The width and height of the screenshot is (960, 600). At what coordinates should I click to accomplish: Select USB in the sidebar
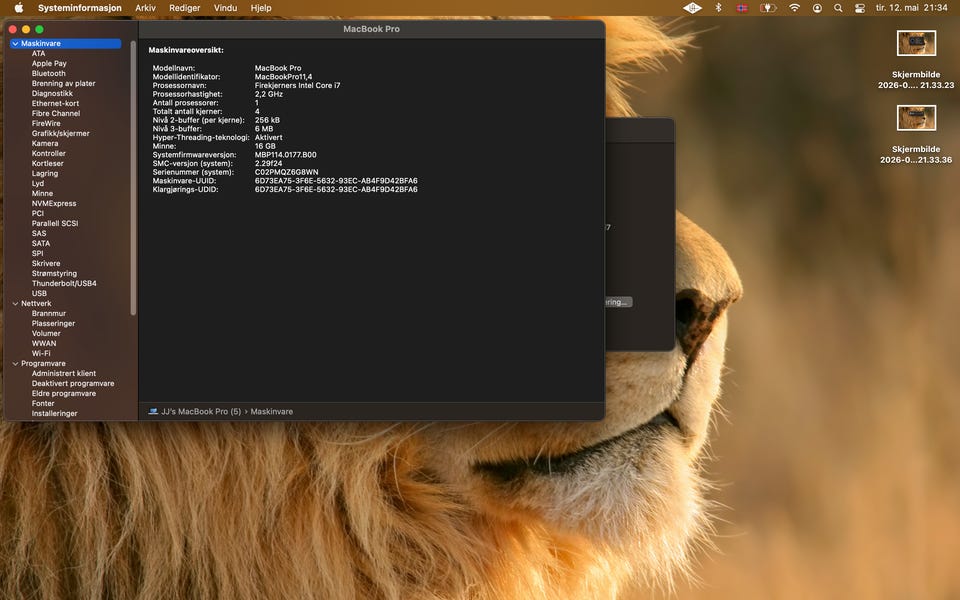39,293
